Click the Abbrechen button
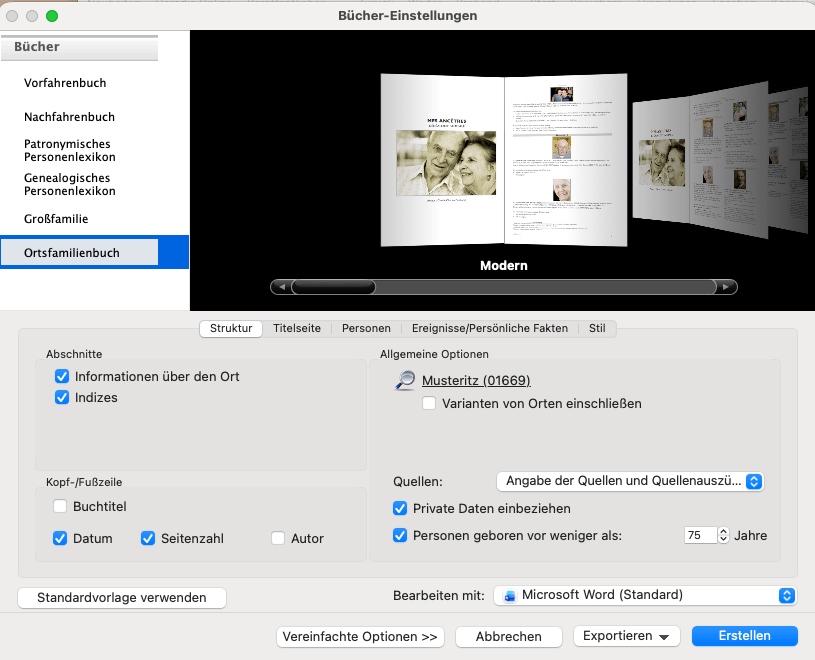Viewport: 815px width, 660px height. coord(509,637)
